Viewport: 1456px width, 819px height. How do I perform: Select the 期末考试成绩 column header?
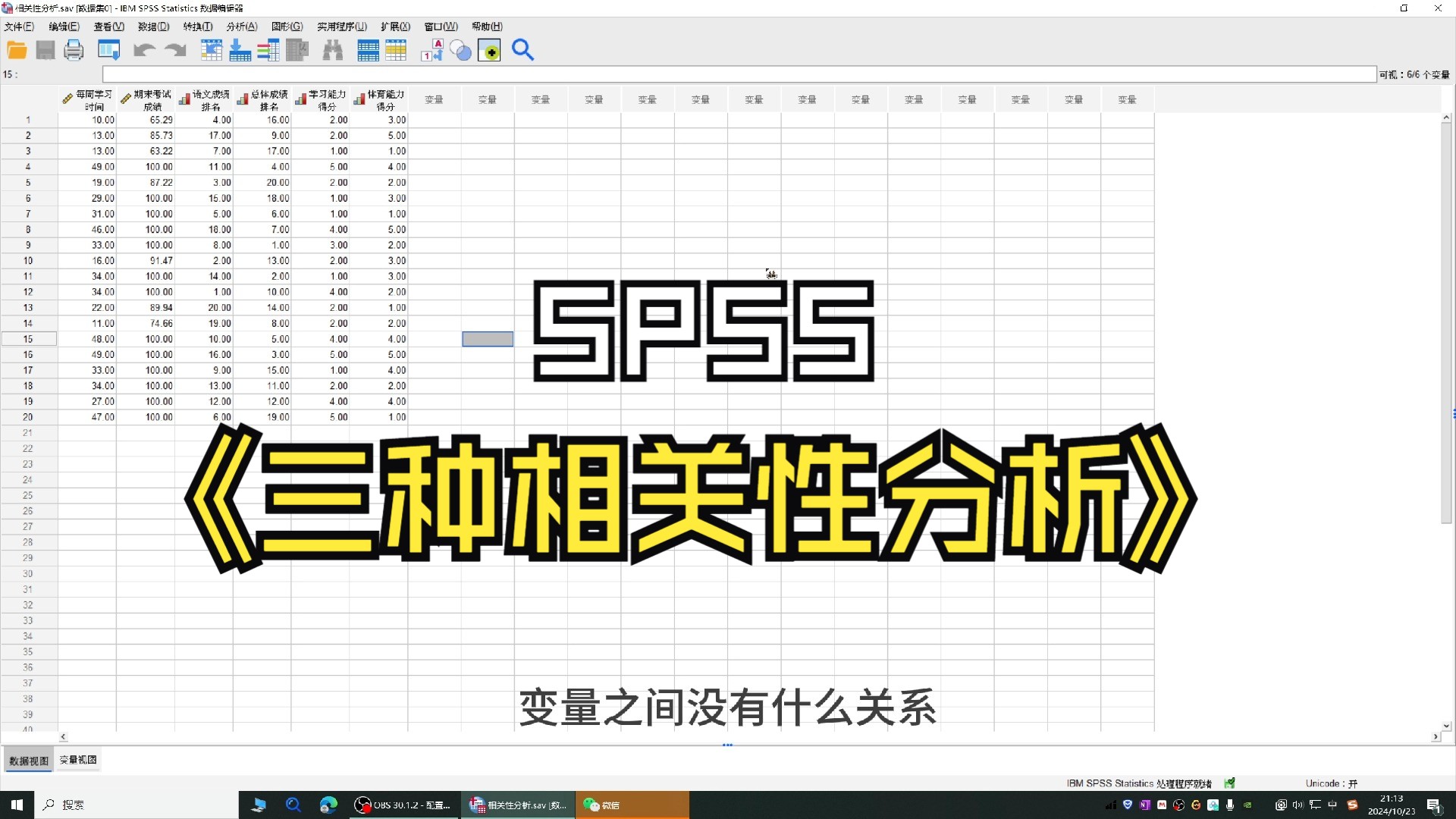(x=146, y=100)
